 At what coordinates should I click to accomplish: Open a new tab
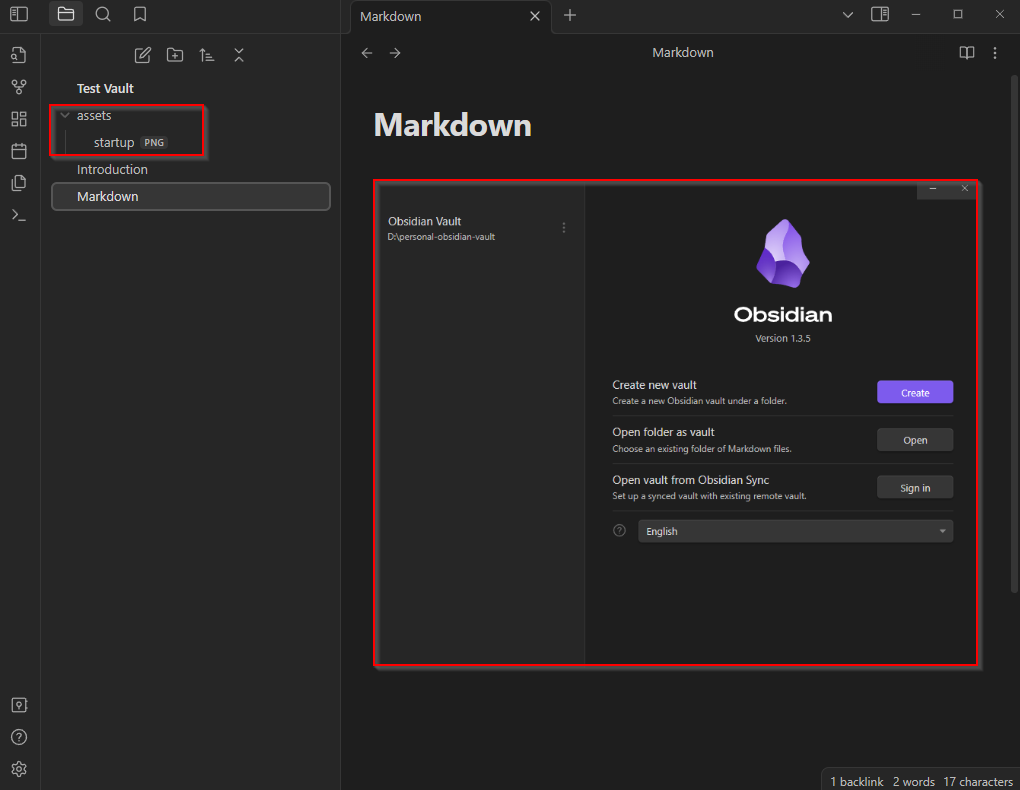(570, 15)
